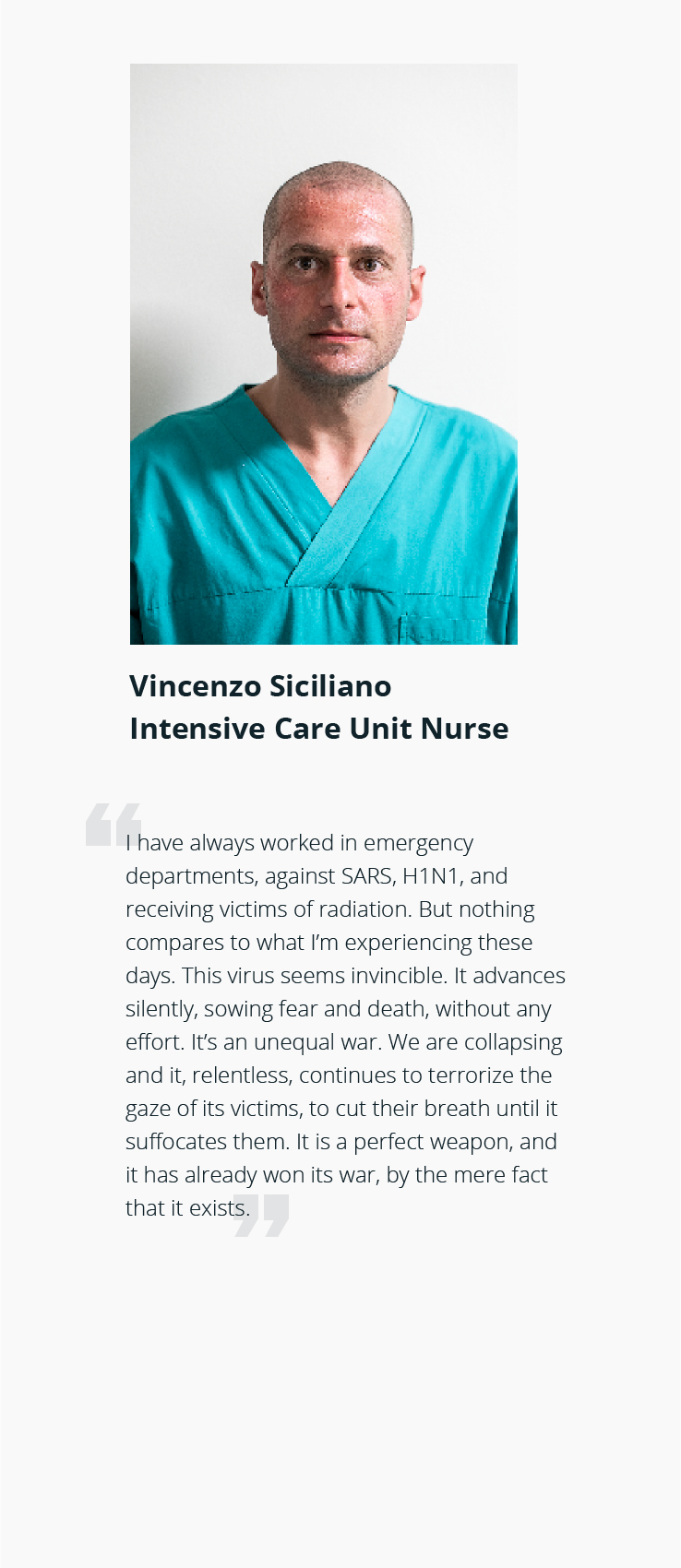
Task: Select the name Vincenzo Siciliano heading
Action: click(260, 686)
